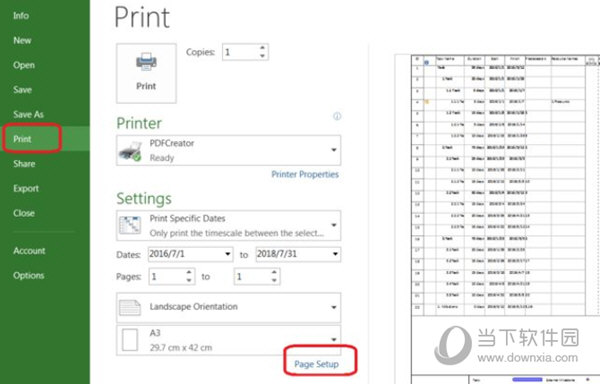Open the end date 2018/7/31 dropdown
The width and height of the screenshot is (600, 384).
pos(335,254)
